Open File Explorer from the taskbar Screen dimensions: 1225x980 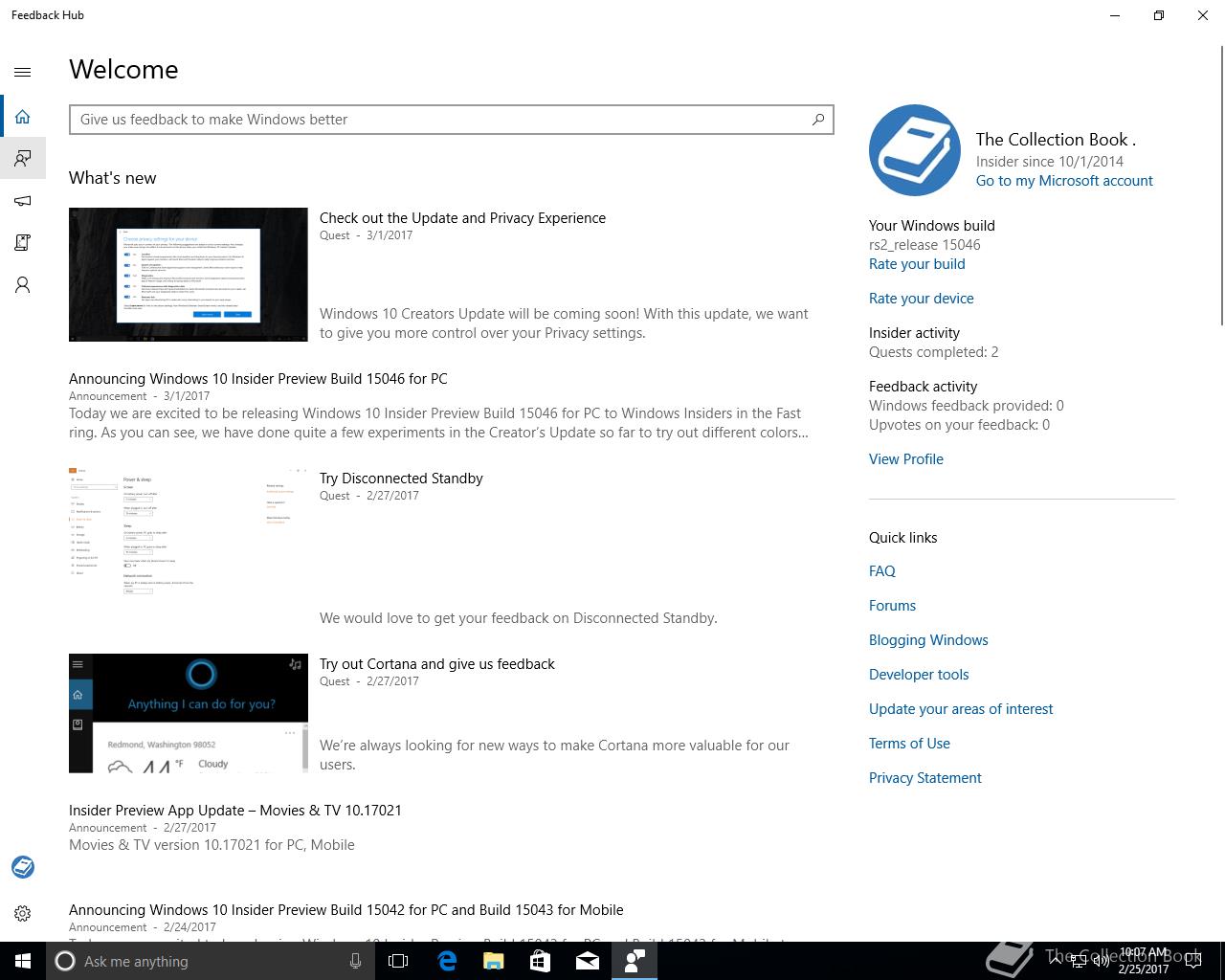(x=494, y=961)
